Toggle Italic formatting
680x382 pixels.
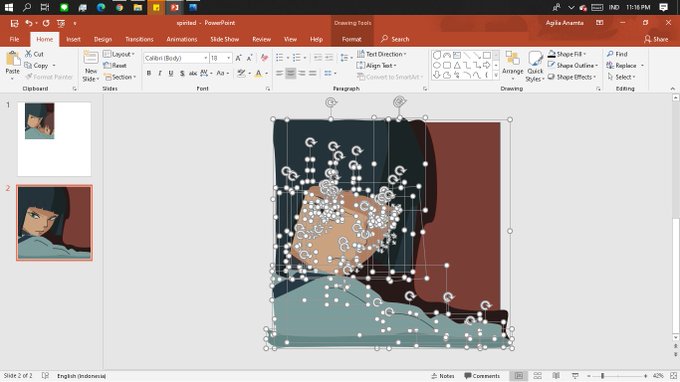[160, 73]
